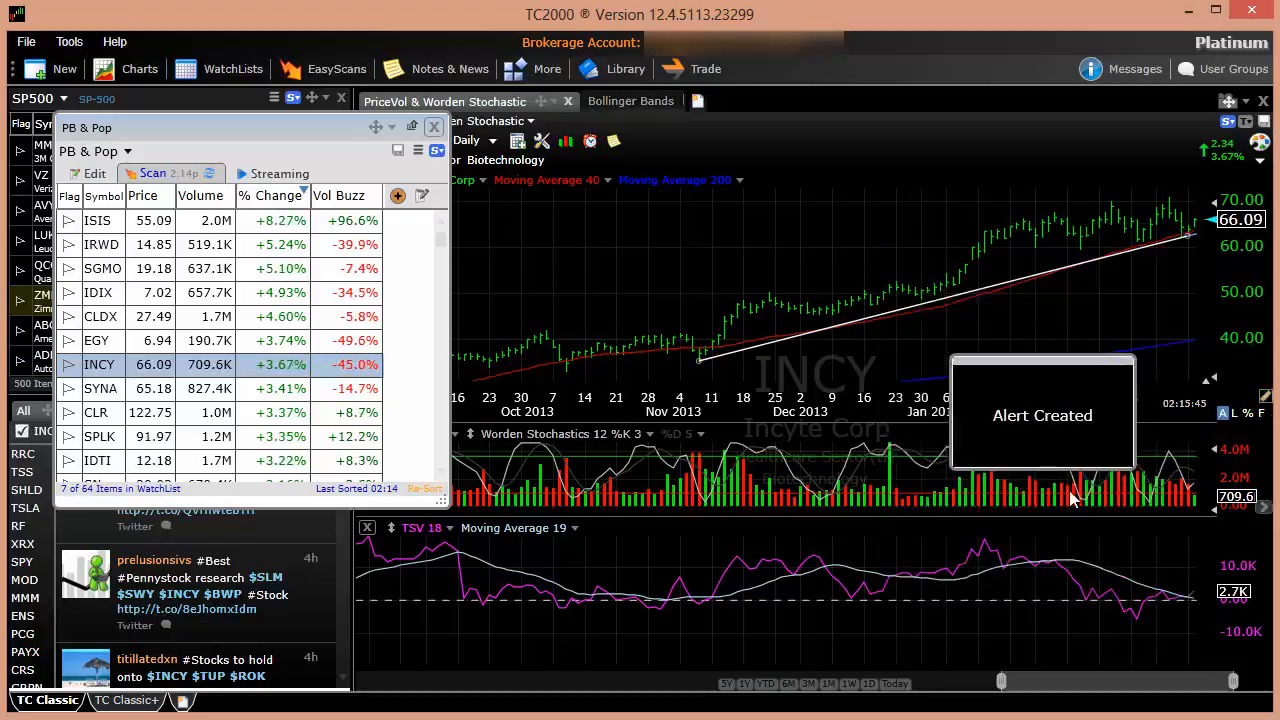Add new chart tab page icon
1280x720 pixels.
coord(698,101)
